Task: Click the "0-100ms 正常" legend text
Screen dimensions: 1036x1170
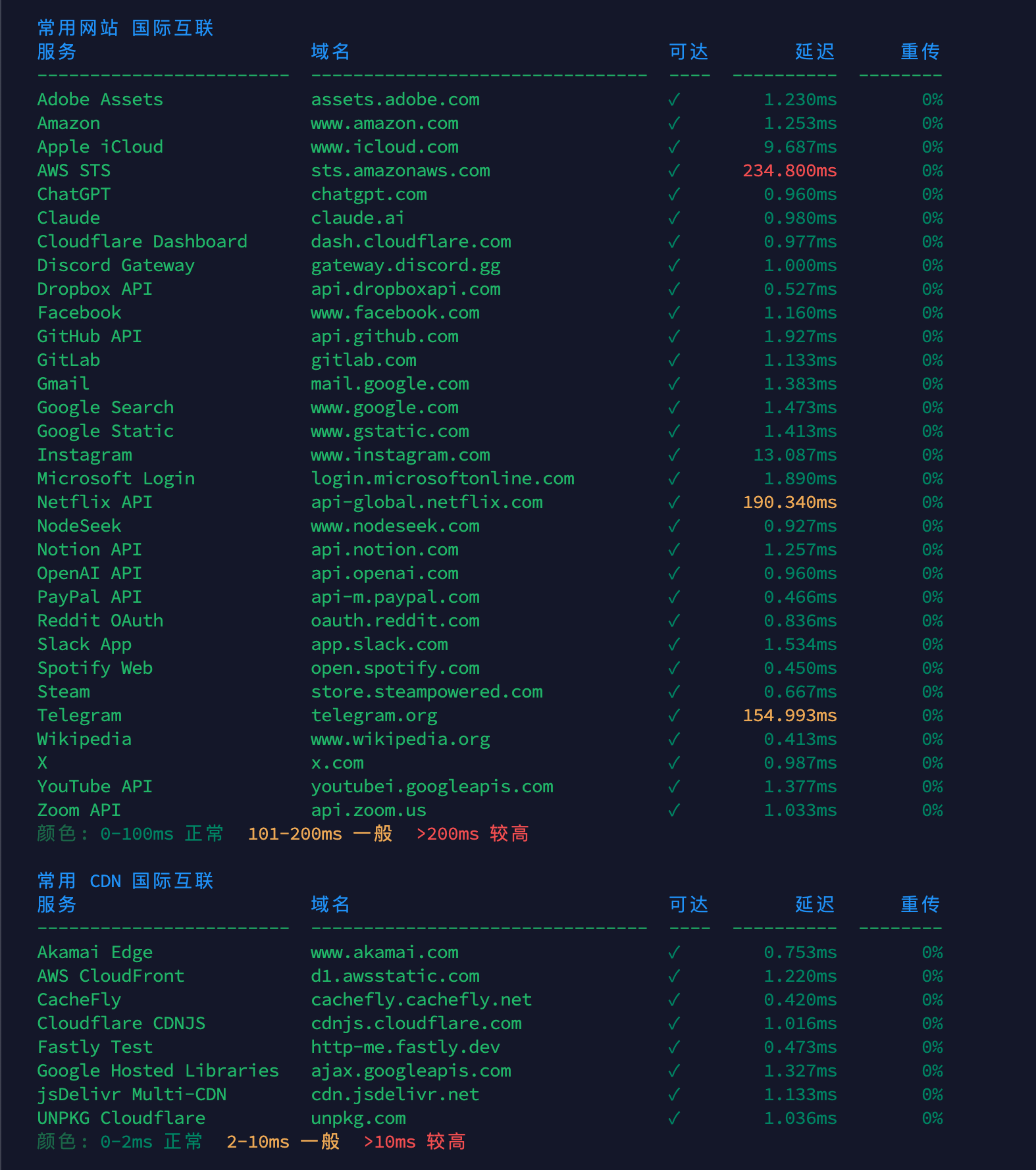Action: click(162, 834)
